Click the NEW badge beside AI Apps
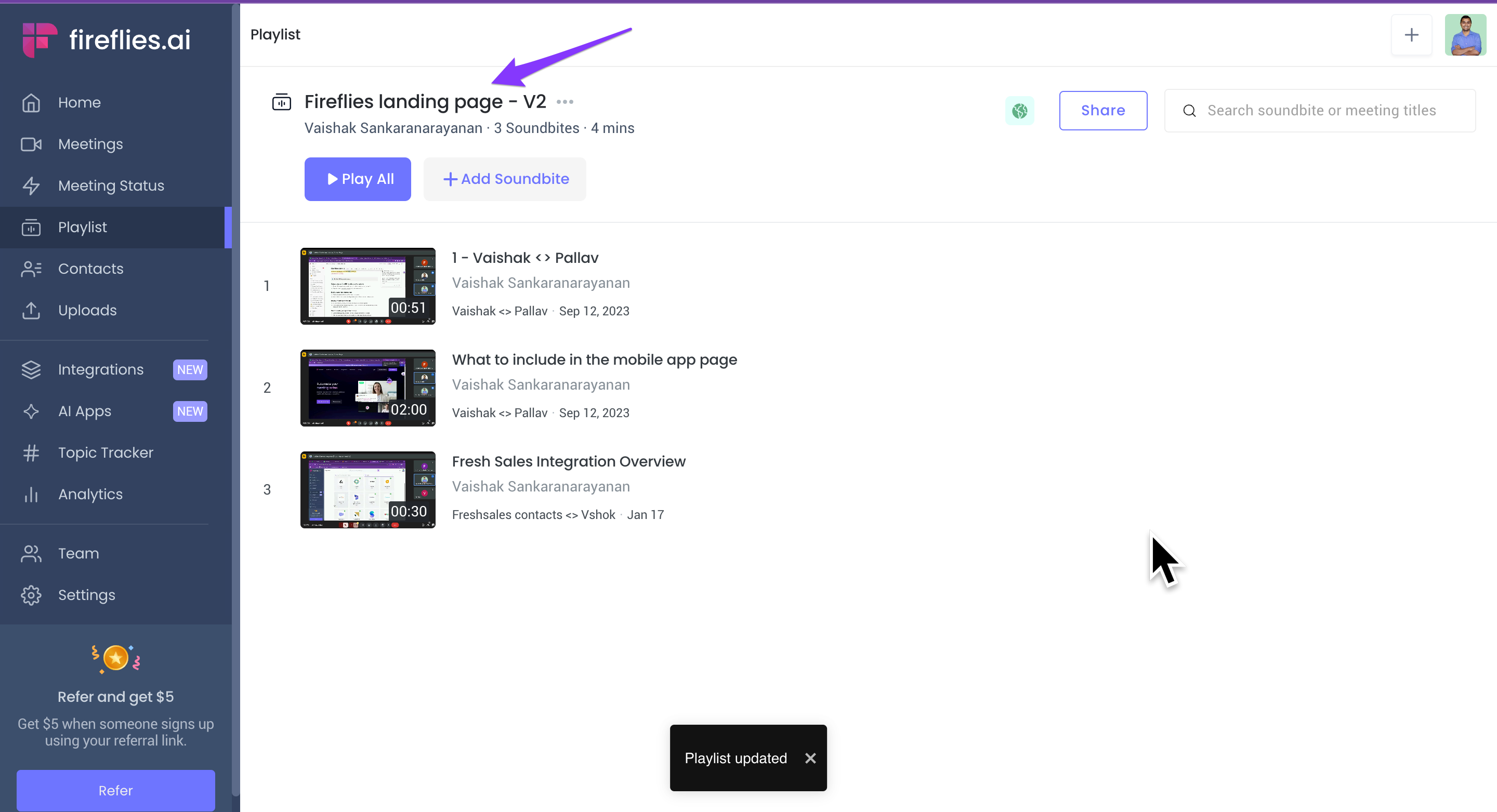The width and height of the screenshot is (1497, 812). (x=190, y=411)
